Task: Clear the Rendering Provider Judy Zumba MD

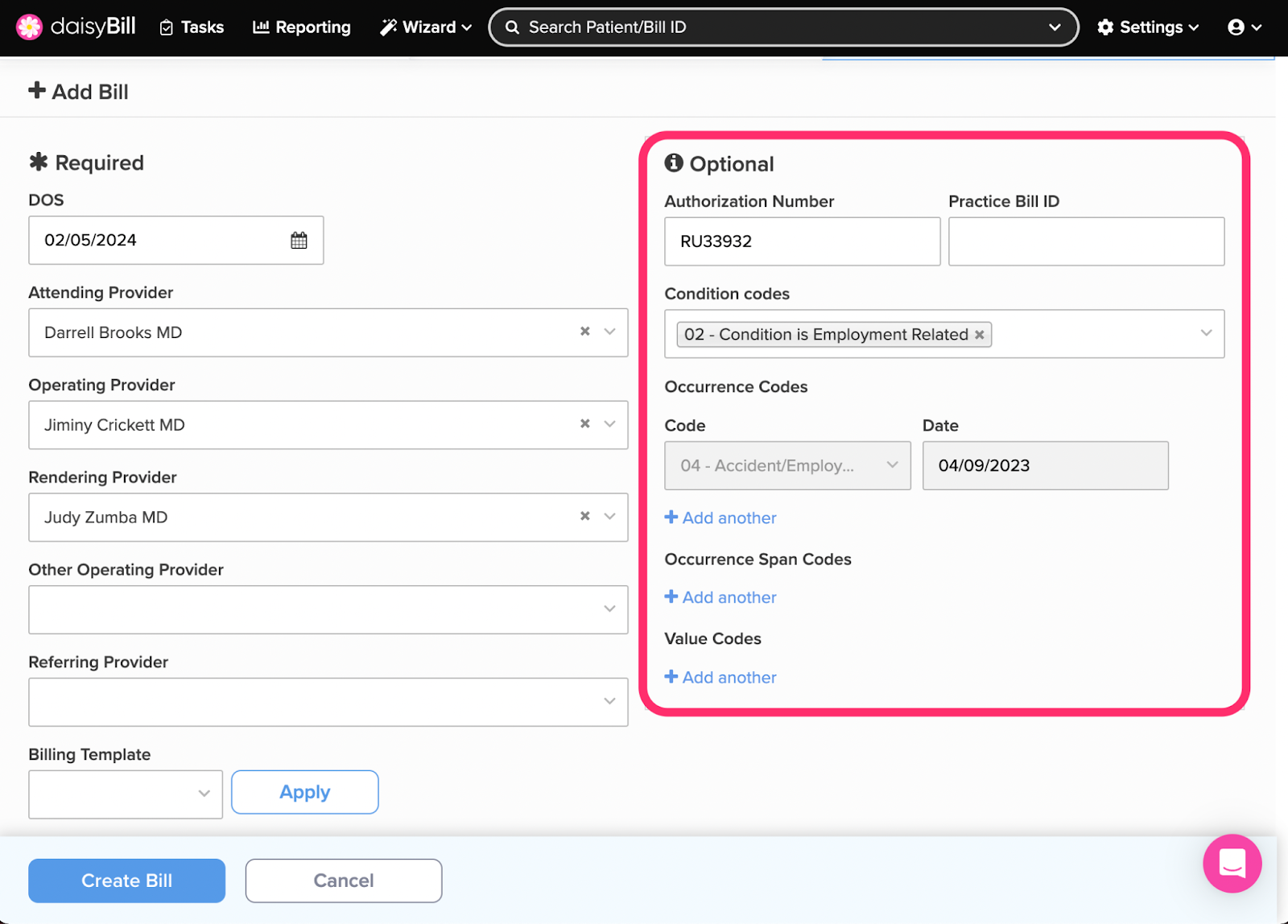Action: pos(585,516)
